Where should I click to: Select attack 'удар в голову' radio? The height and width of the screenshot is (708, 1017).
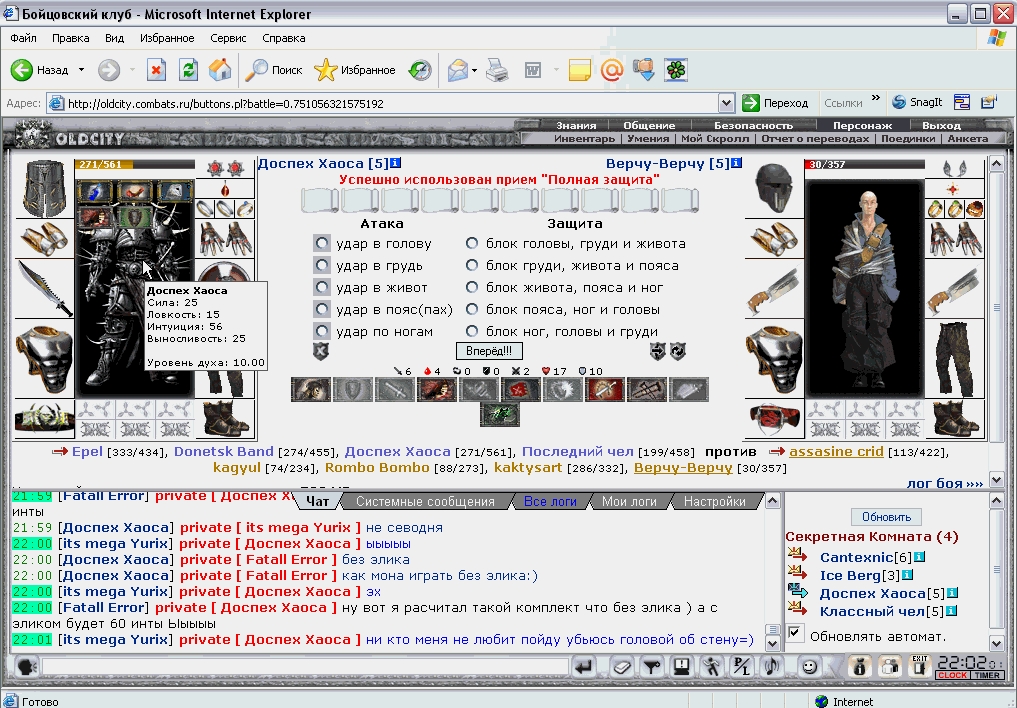(x=322, y=243)
